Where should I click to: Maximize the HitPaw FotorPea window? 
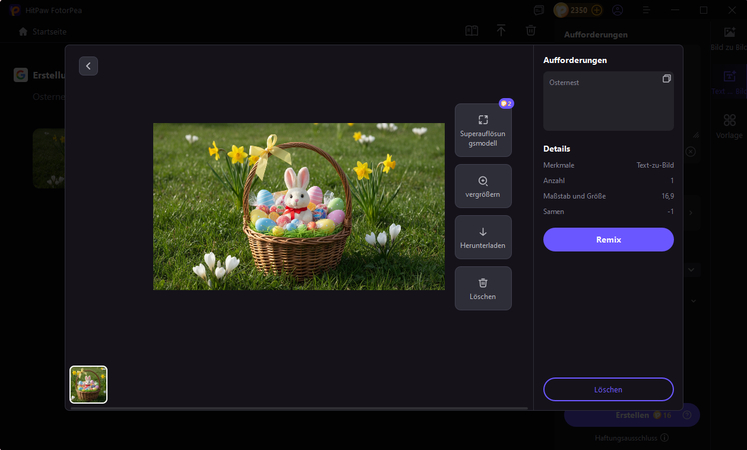pyautogui.click(x=703, y=10)
